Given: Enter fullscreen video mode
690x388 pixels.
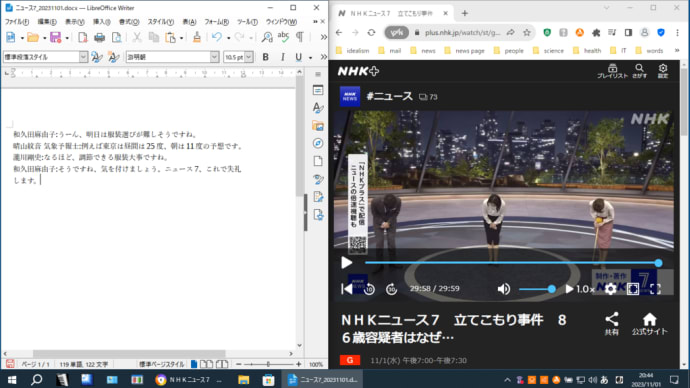Looking at the screenshot, I should coord(655,289).
